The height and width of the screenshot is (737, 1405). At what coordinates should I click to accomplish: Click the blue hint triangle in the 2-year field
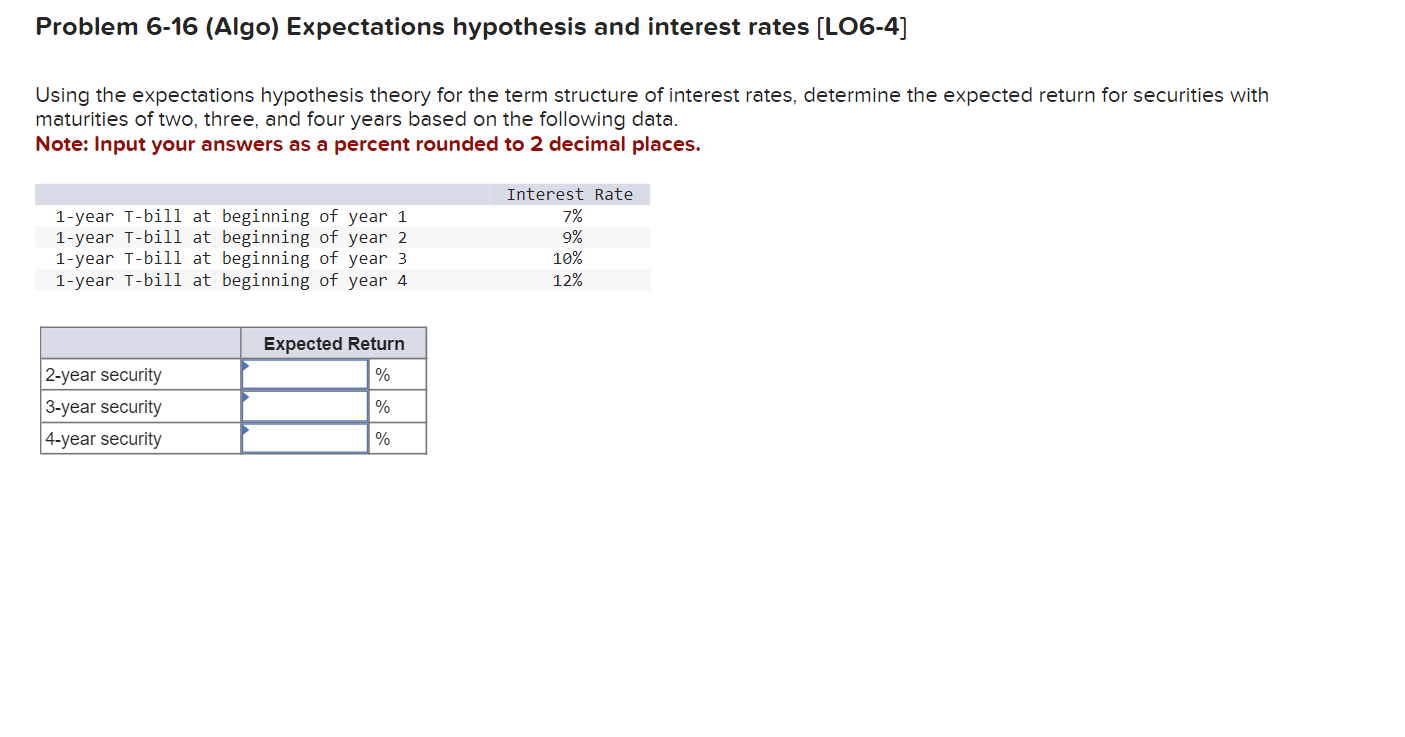coord(244,366)
